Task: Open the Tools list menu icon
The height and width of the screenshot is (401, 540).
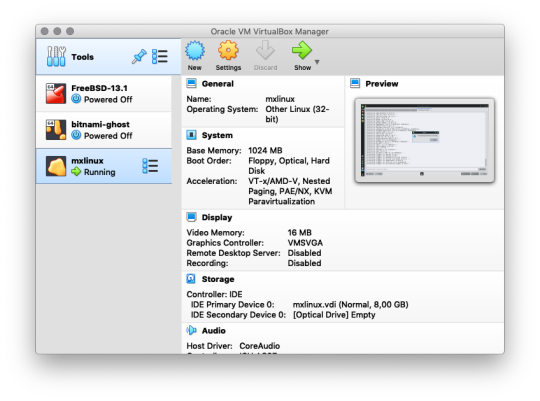Action: click(160, 56)
